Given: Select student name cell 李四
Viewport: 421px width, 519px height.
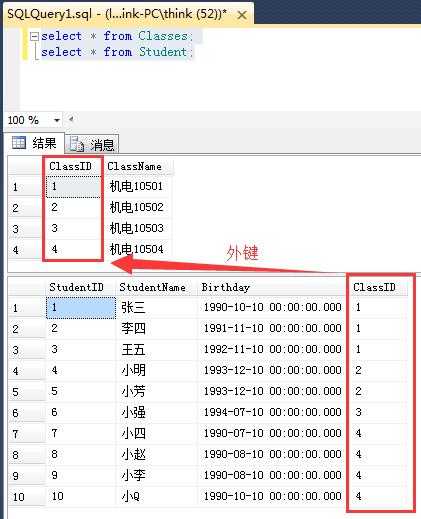Looking at the screenshot, I should point(157,328).
